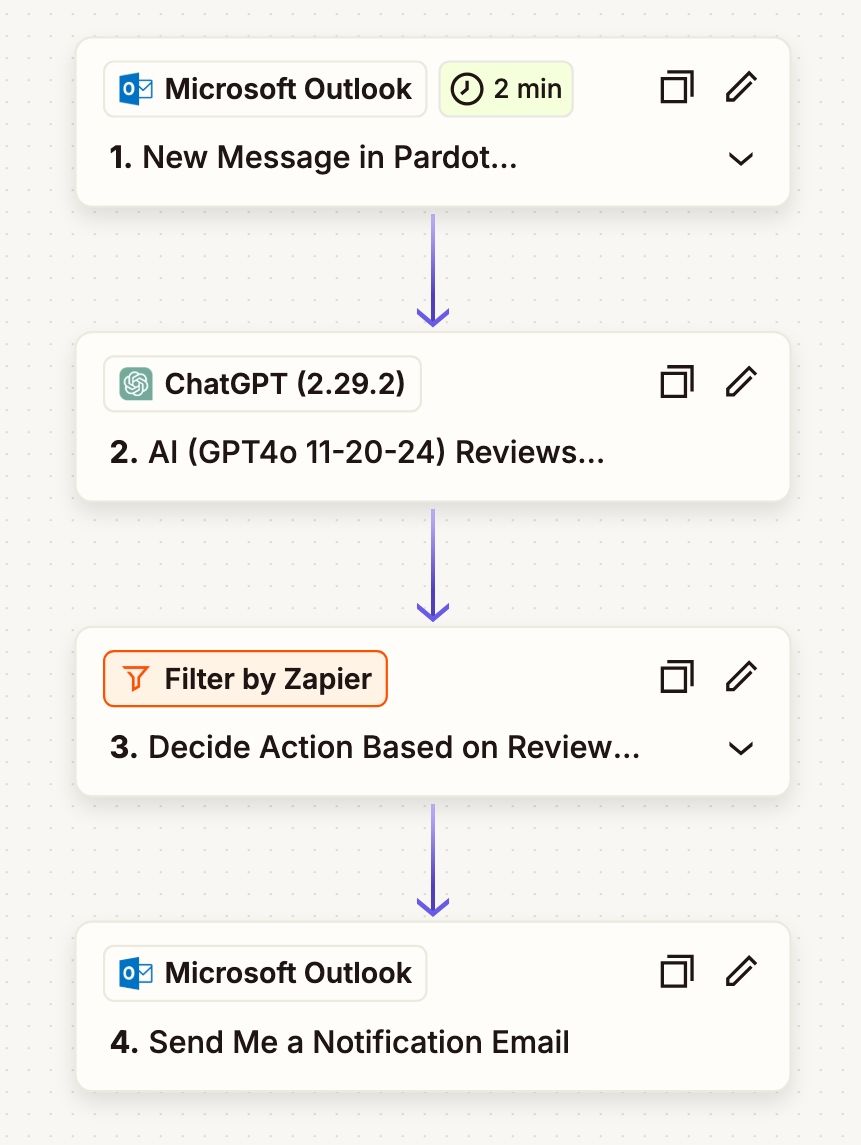861x1145 pixels.
Task: Click the arrow connector between steps 3 and 4
Action: tap(433, 860)
